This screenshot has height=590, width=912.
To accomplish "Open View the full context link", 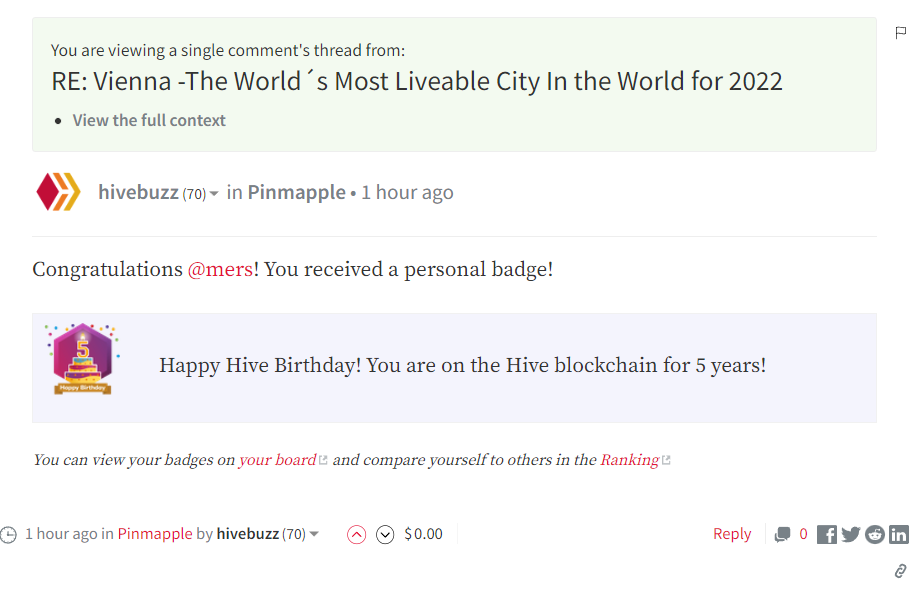I will pos(149,120).
